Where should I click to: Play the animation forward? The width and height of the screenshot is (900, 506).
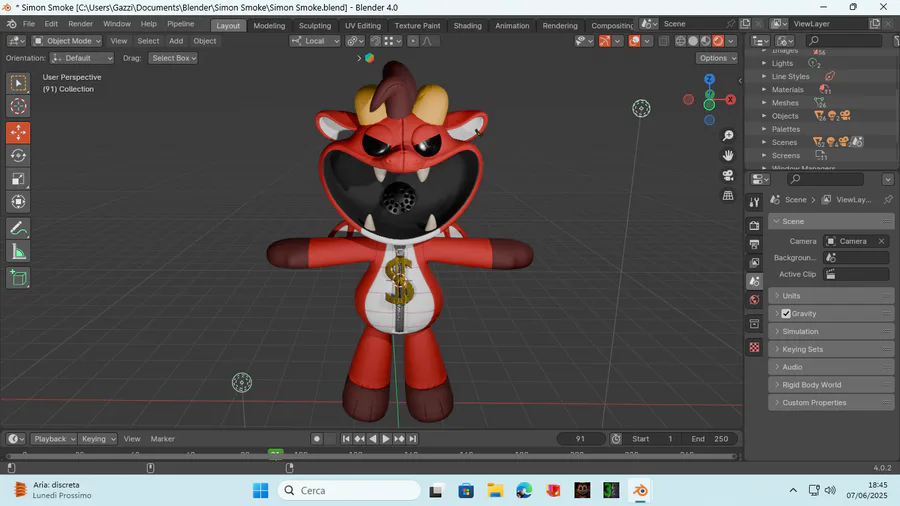click(x=386, y=439)
